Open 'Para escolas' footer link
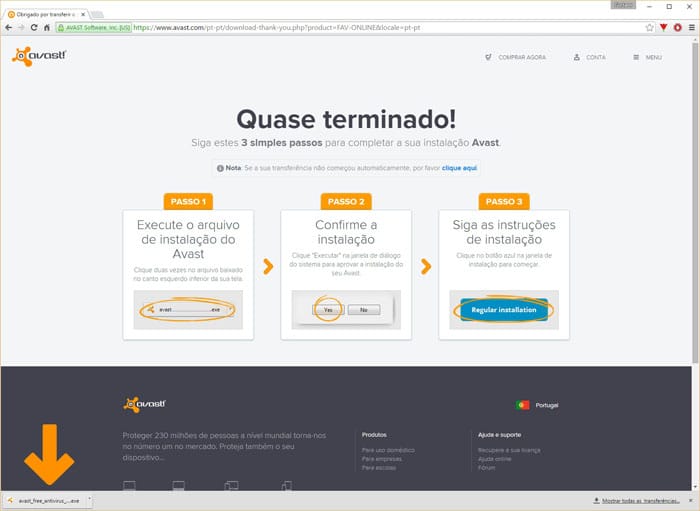 click(379, 468)
